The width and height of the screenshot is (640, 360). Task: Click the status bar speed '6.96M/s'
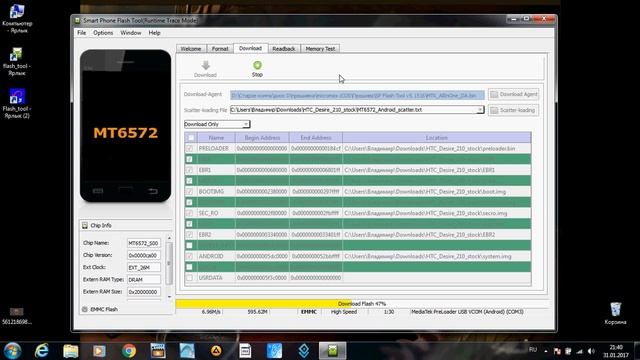[x=211, y=312]
